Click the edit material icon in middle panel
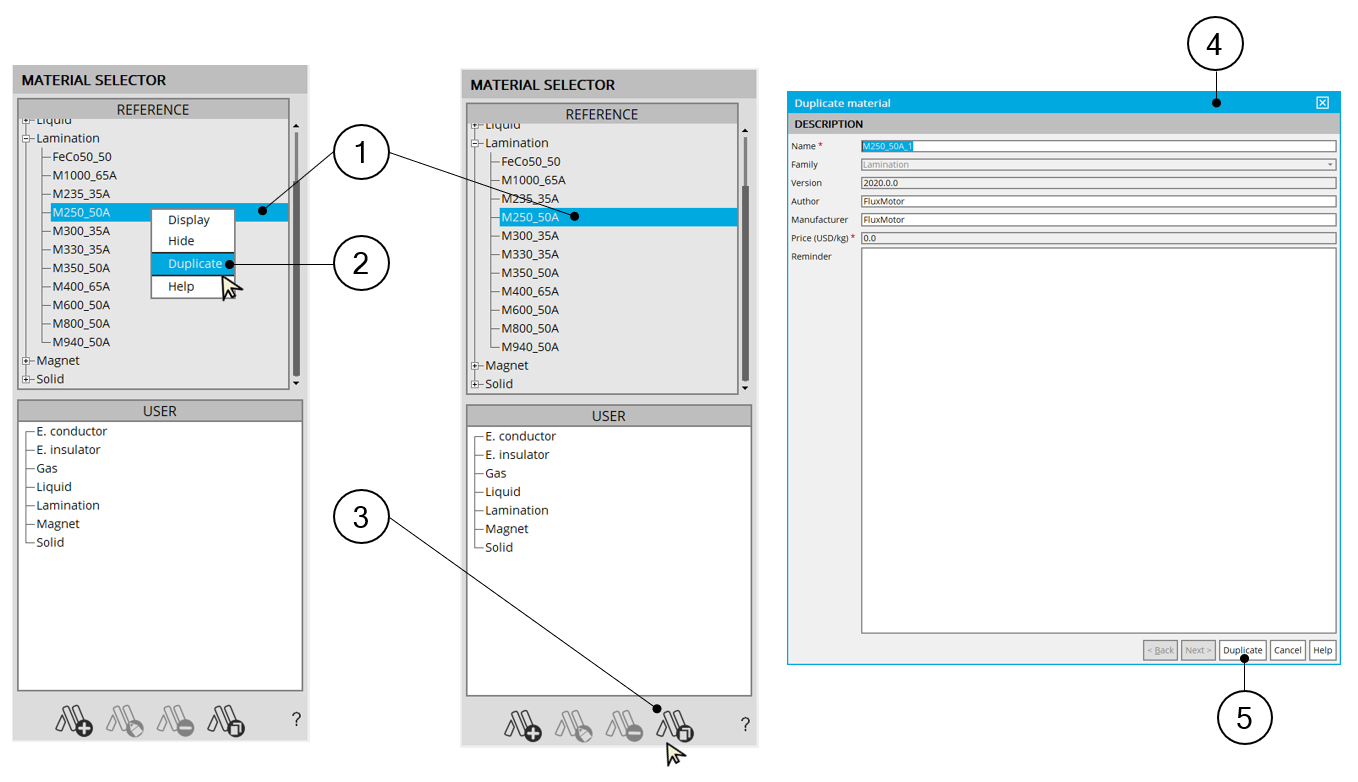The height and width of the screenshot is (782, 1358). [574, 725]
